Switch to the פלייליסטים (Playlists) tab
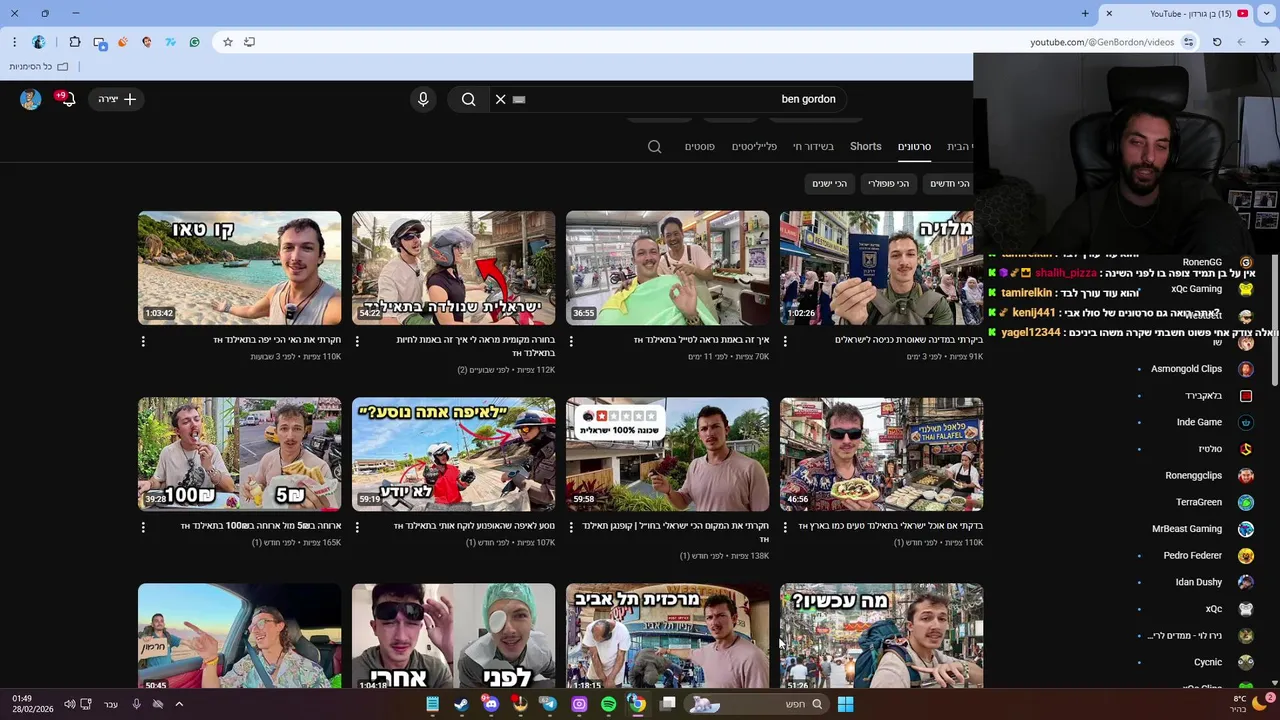The image size is (1280, 720). pyautogui.click(x=754, y=147)
